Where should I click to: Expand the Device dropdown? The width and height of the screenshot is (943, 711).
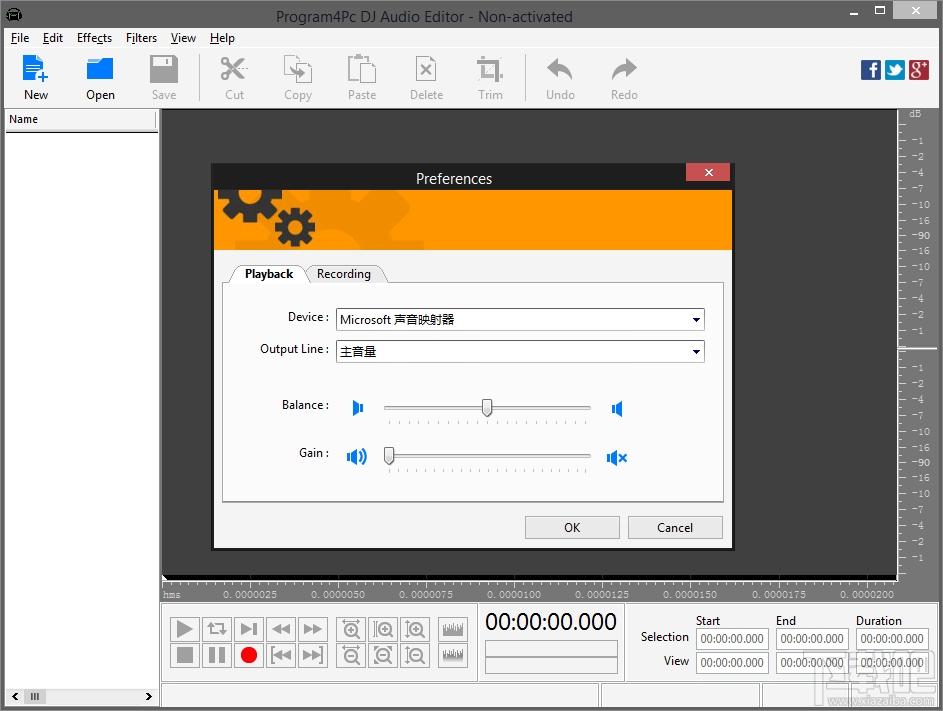click(x=696, y=319)
